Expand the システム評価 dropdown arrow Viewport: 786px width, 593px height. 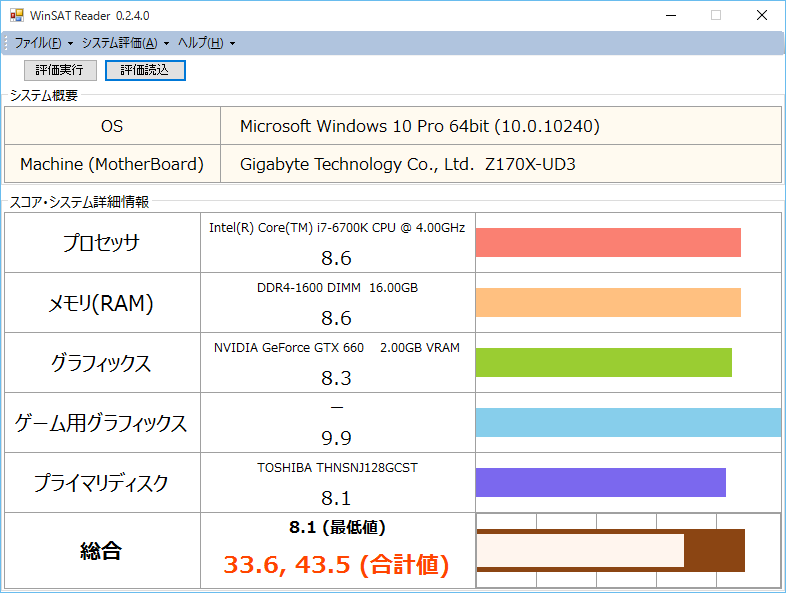coord(166,44)
